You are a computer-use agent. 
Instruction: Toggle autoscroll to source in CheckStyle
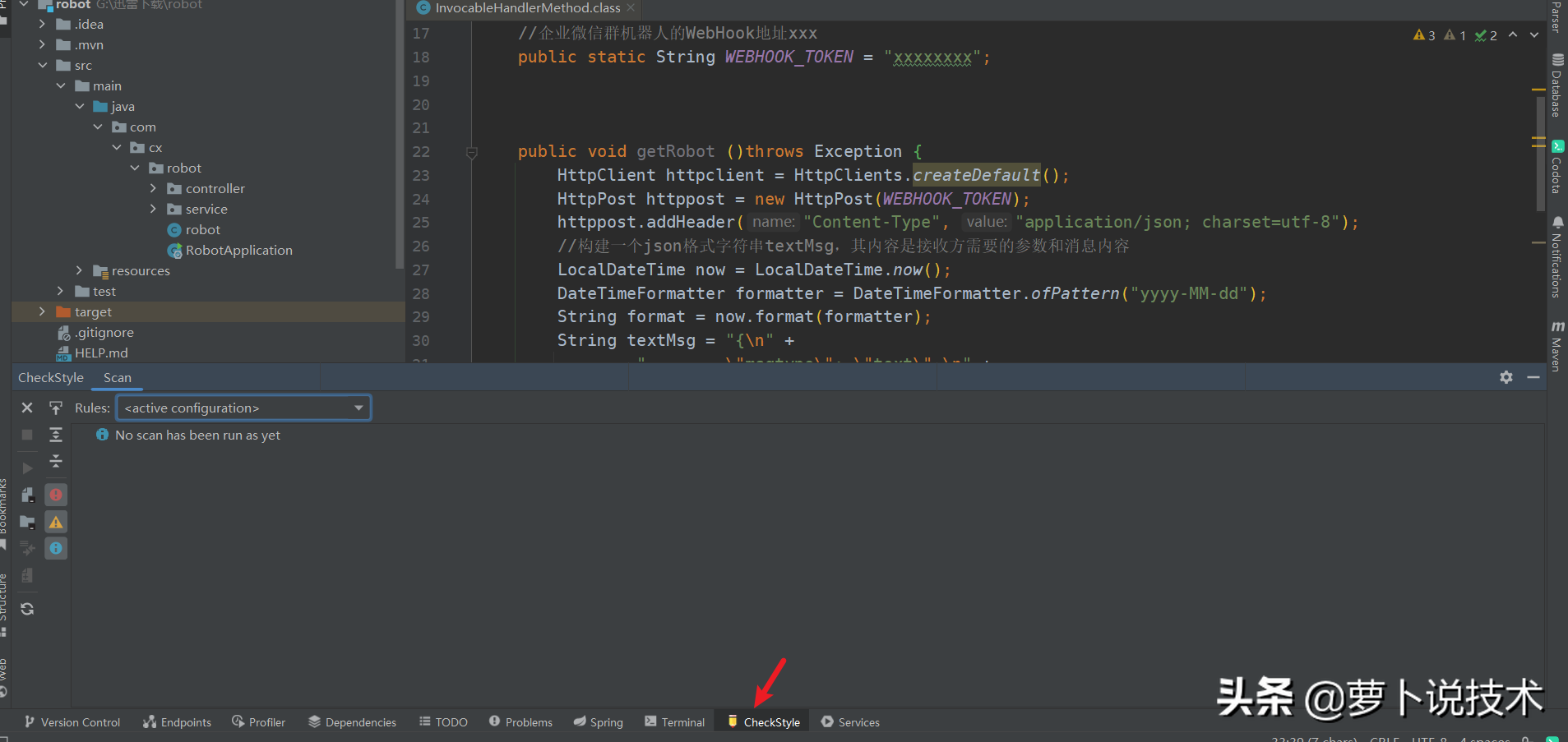coord(56,408)
